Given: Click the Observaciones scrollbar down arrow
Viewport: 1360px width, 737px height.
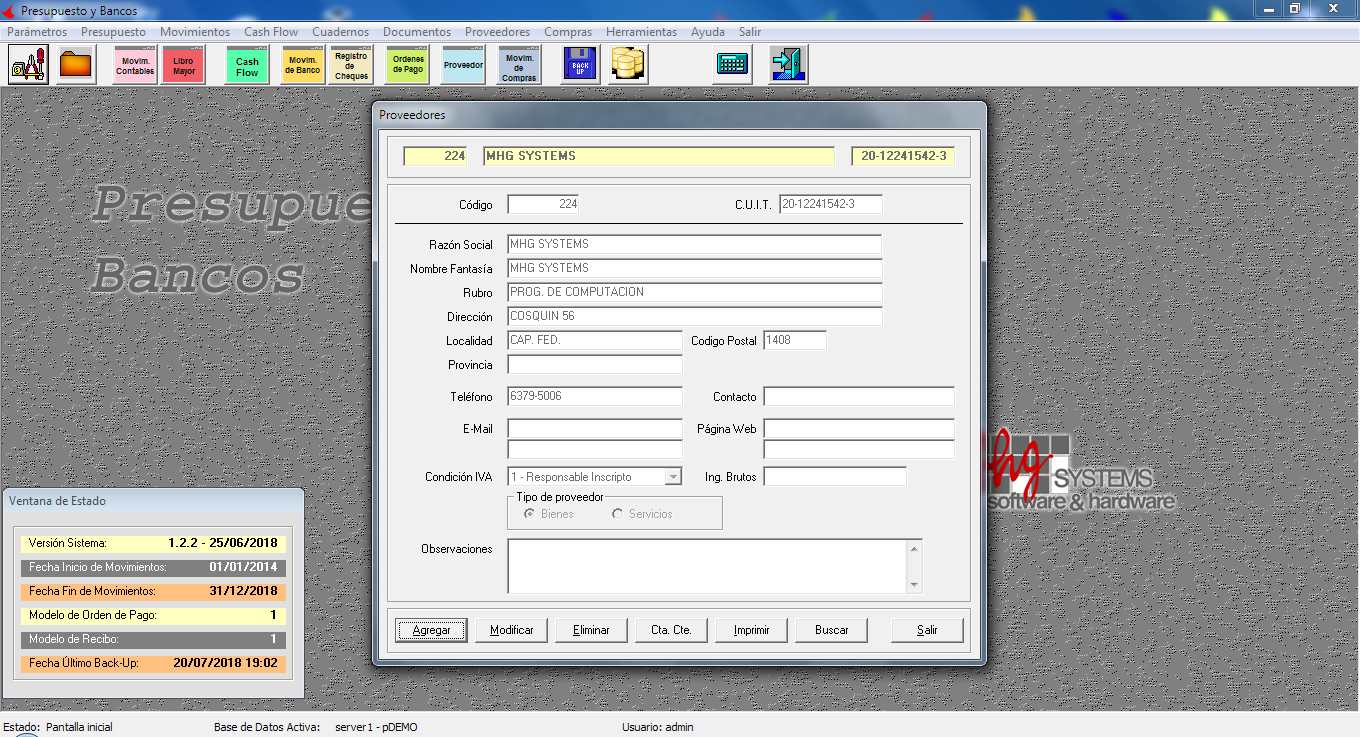Looking at the screenshot, I should [913, 585].
